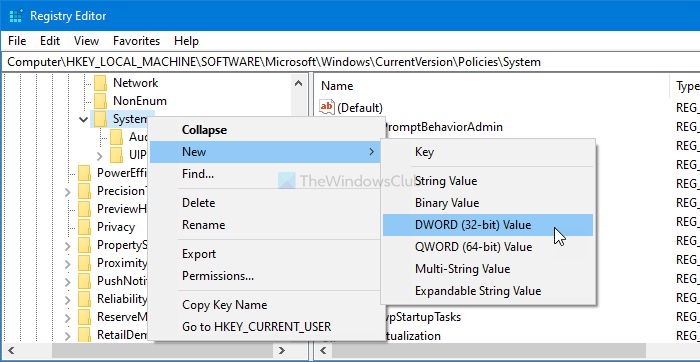Click the PropertyS folder icon
Screen dimensions: 700x362
coord(84,245)
